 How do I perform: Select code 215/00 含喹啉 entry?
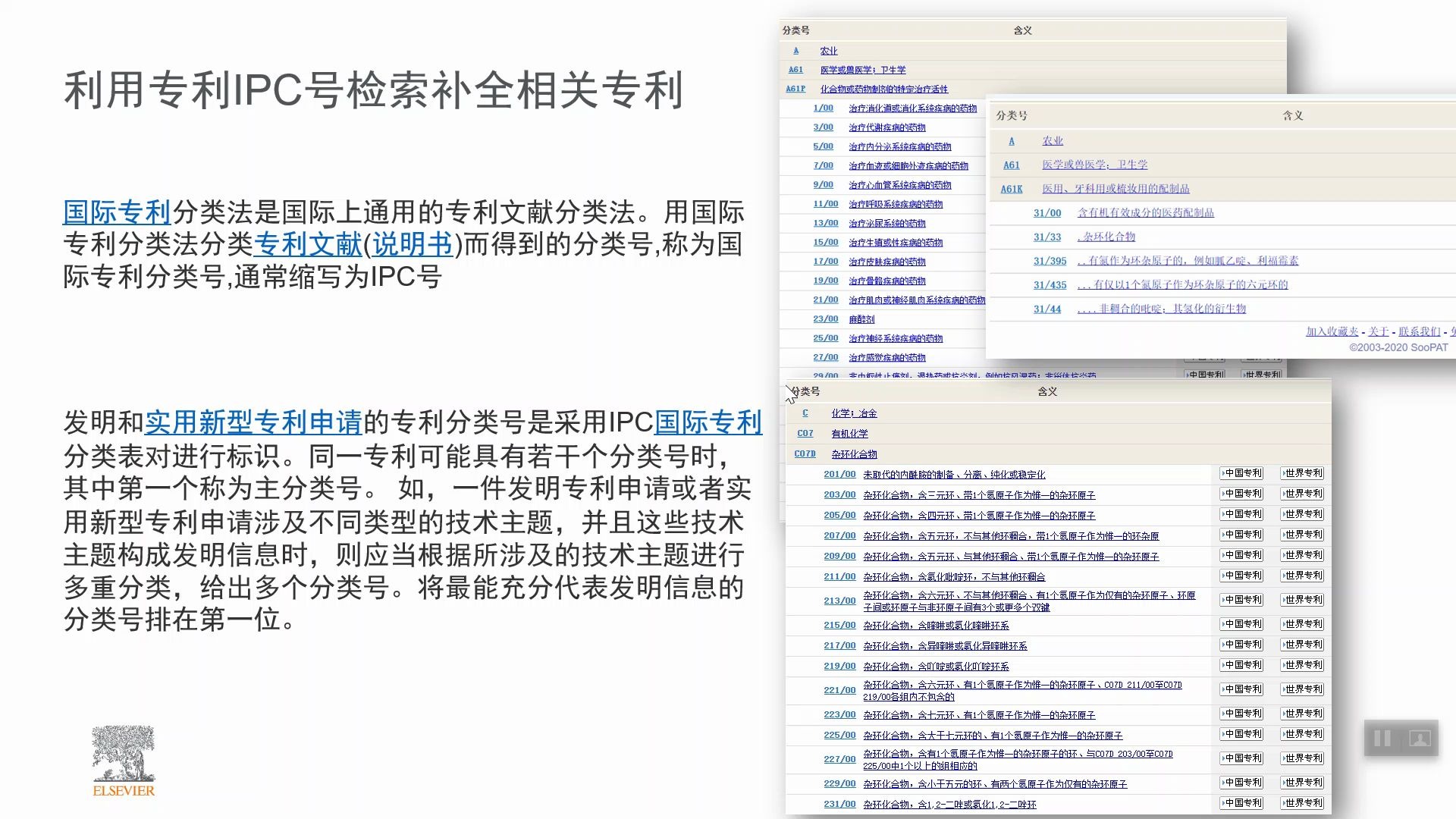839,626
